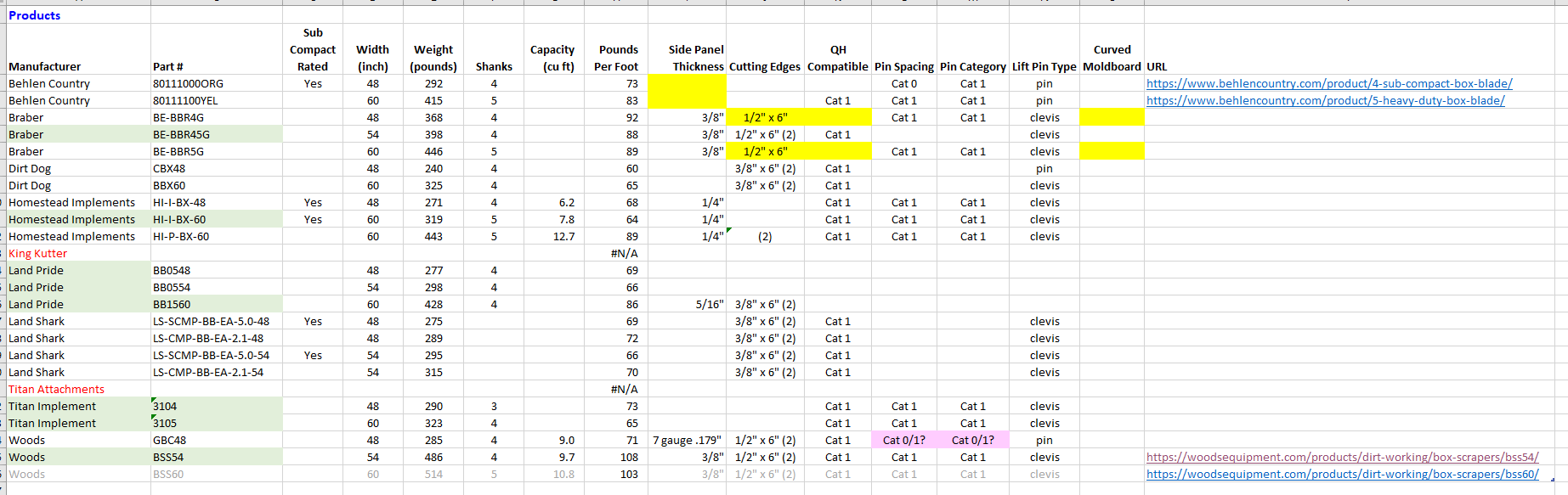Select the weight cell showing 486
This screenshot has width=1568, height=495.
pyautogui.click(x=433, y=457)
